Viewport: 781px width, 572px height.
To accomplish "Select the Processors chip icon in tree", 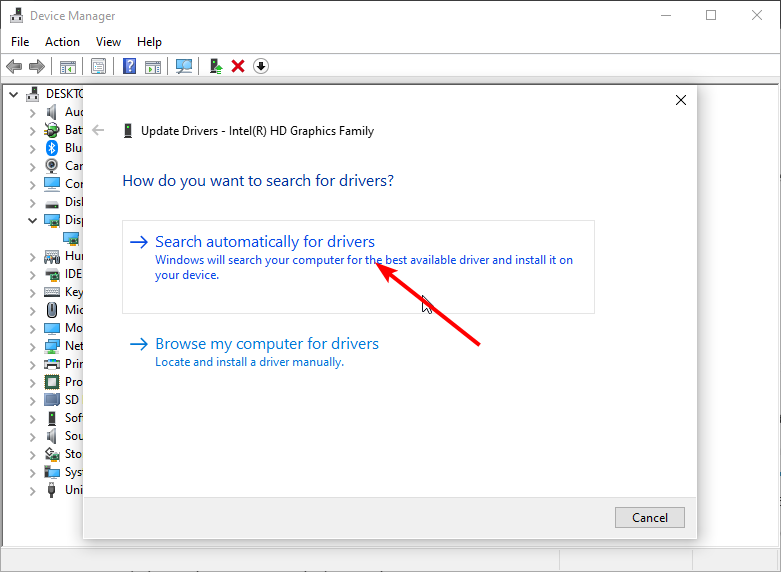I will coord(52,382).
